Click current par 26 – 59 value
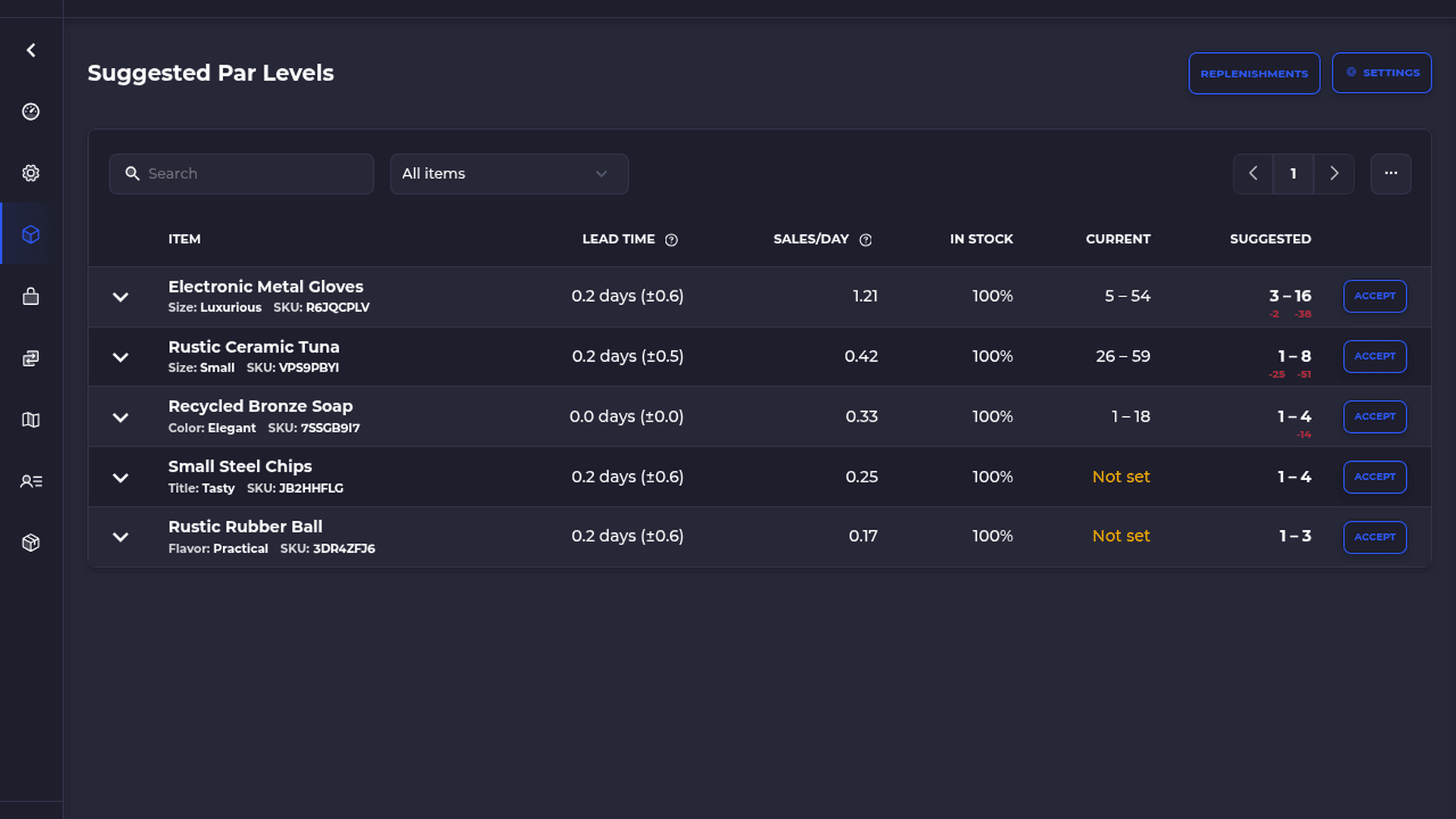The image size is (1456, 819). 1122,356
